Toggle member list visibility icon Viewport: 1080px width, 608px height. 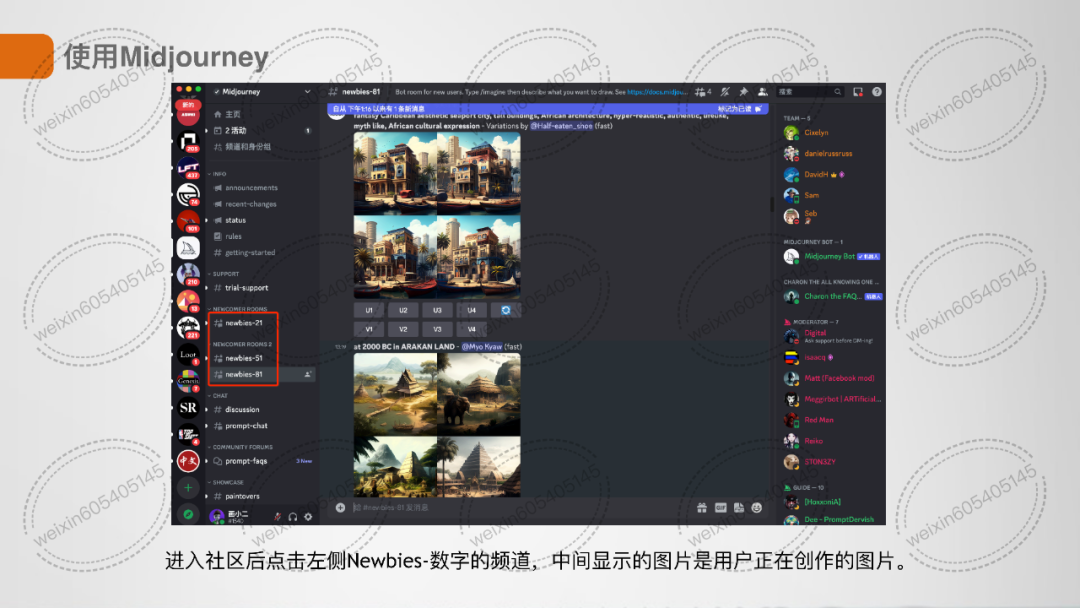[x=762, y=92]
